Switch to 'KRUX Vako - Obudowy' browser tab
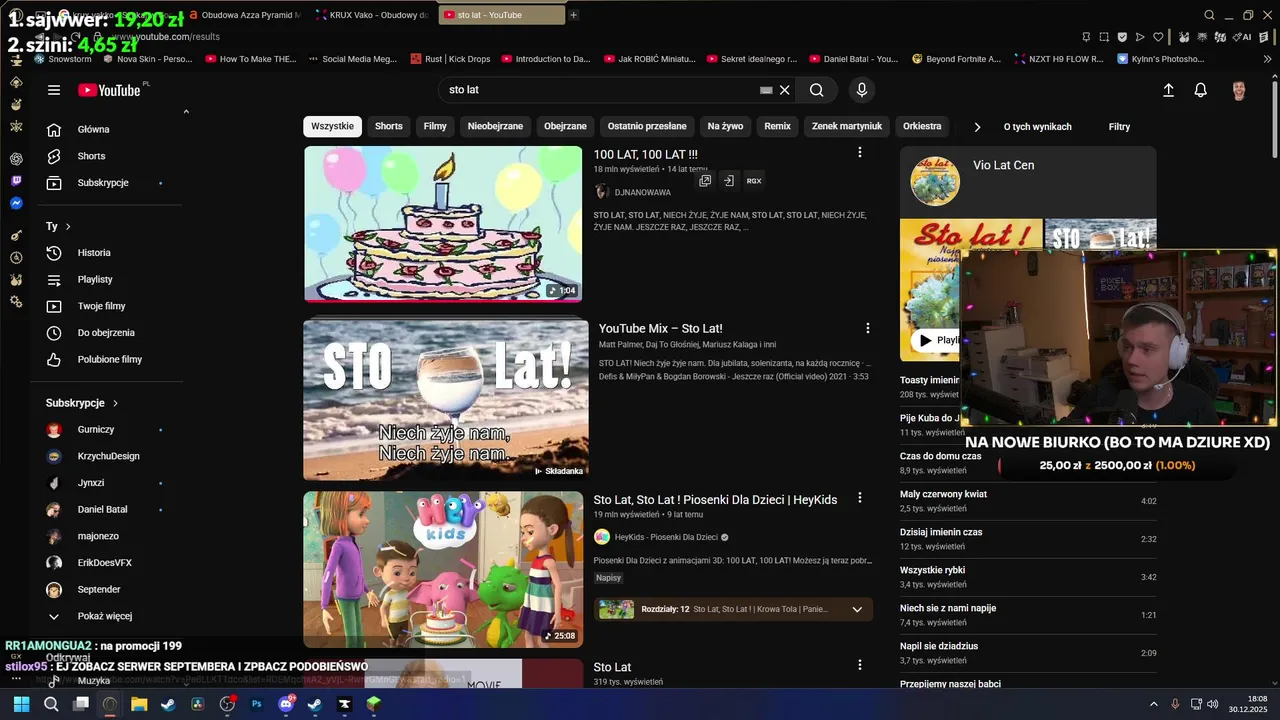This screenshot has width=1280, height=720. coord(371,15)
